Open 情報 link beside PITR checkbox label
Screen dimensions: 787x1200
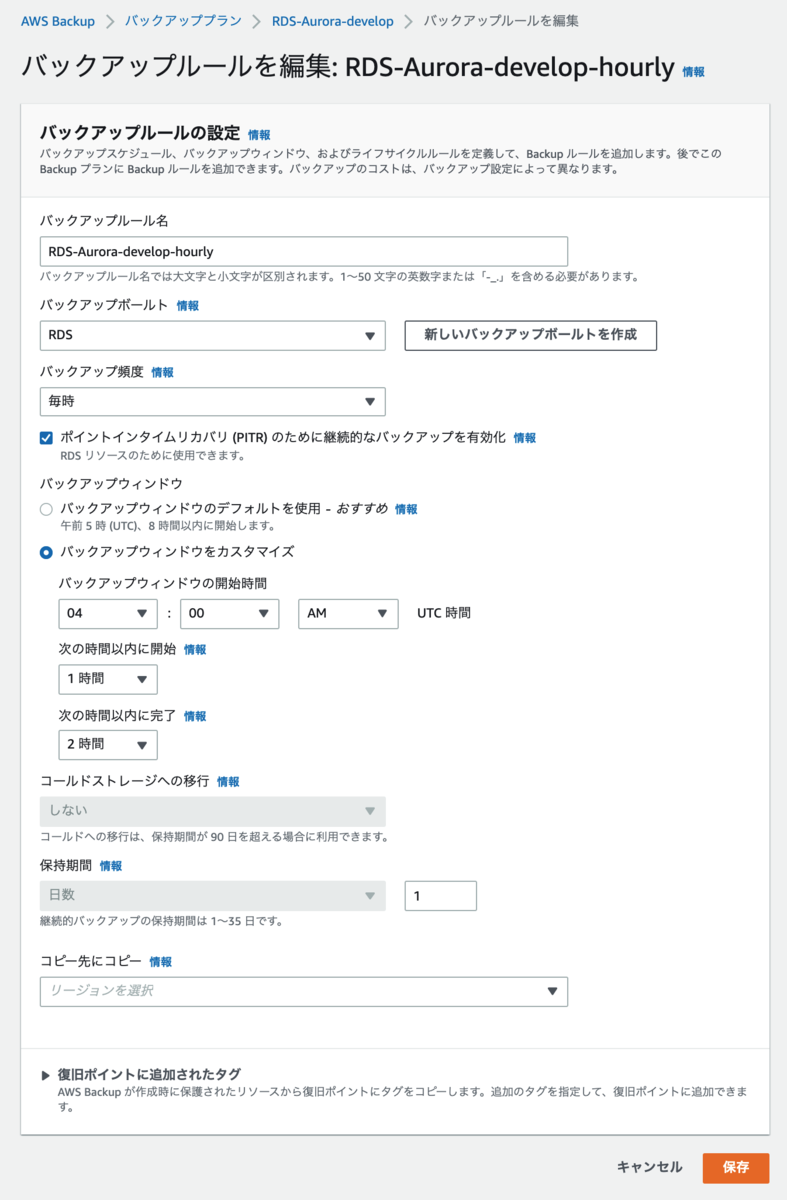tap(525, 438)
